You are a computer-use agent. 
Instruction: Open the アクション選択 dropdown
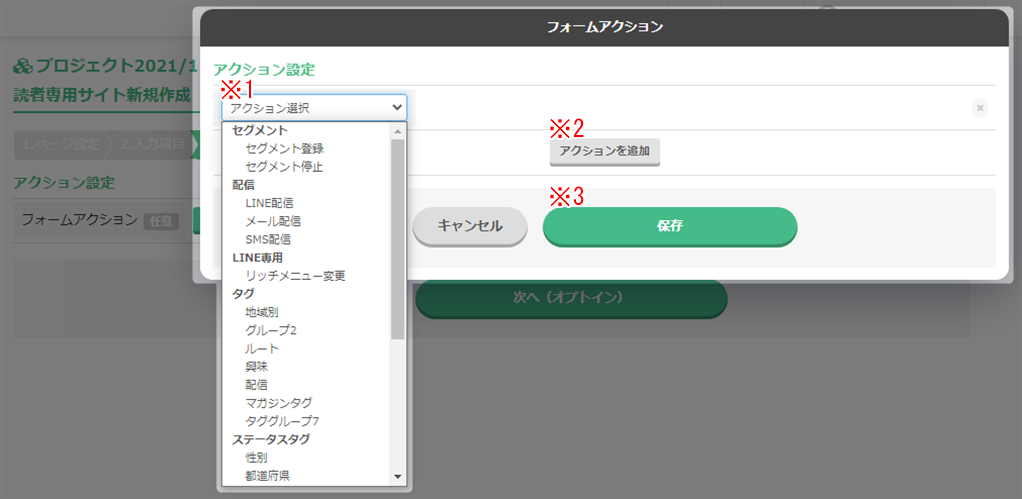tap(314, 107)
